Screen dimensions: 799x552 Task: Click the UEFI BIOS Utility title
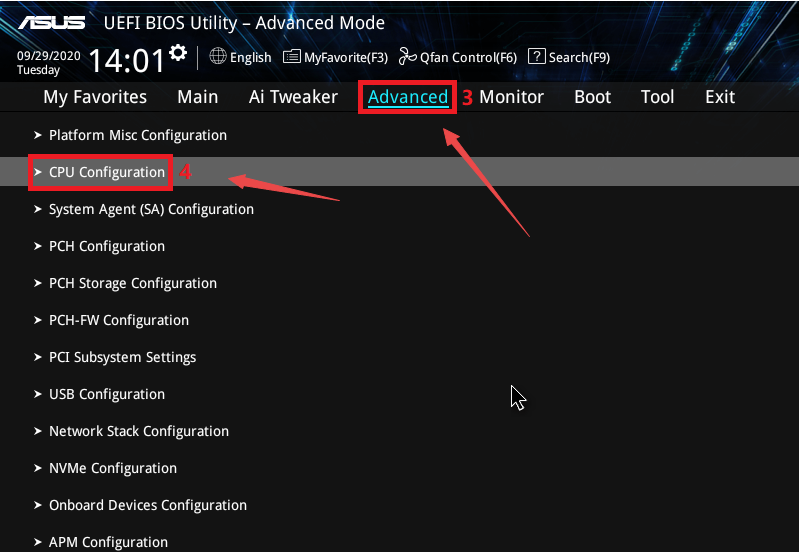[244, 23]
